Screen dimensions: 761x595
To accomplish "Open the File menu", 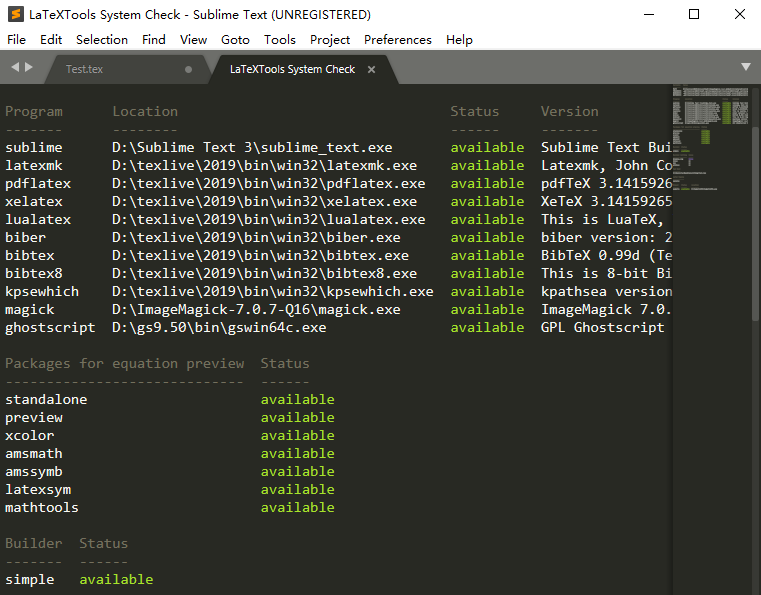I will [17, 40].
